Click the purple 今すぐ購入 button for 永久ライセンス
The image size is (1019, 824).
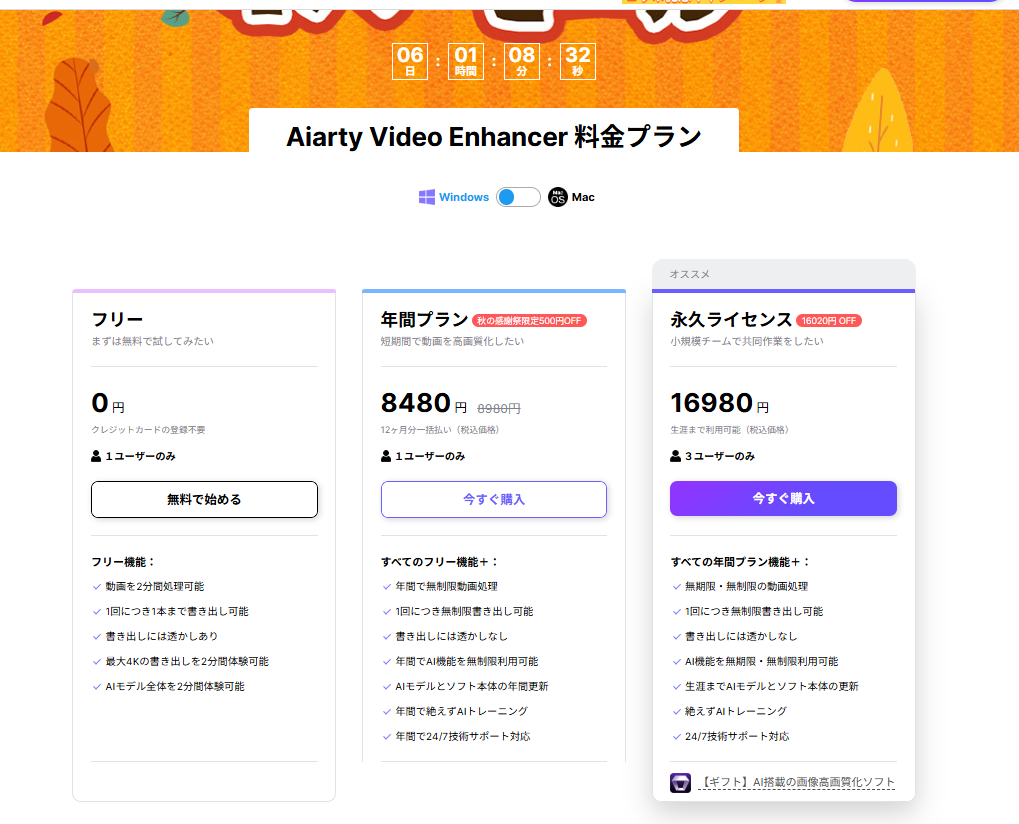783,498
